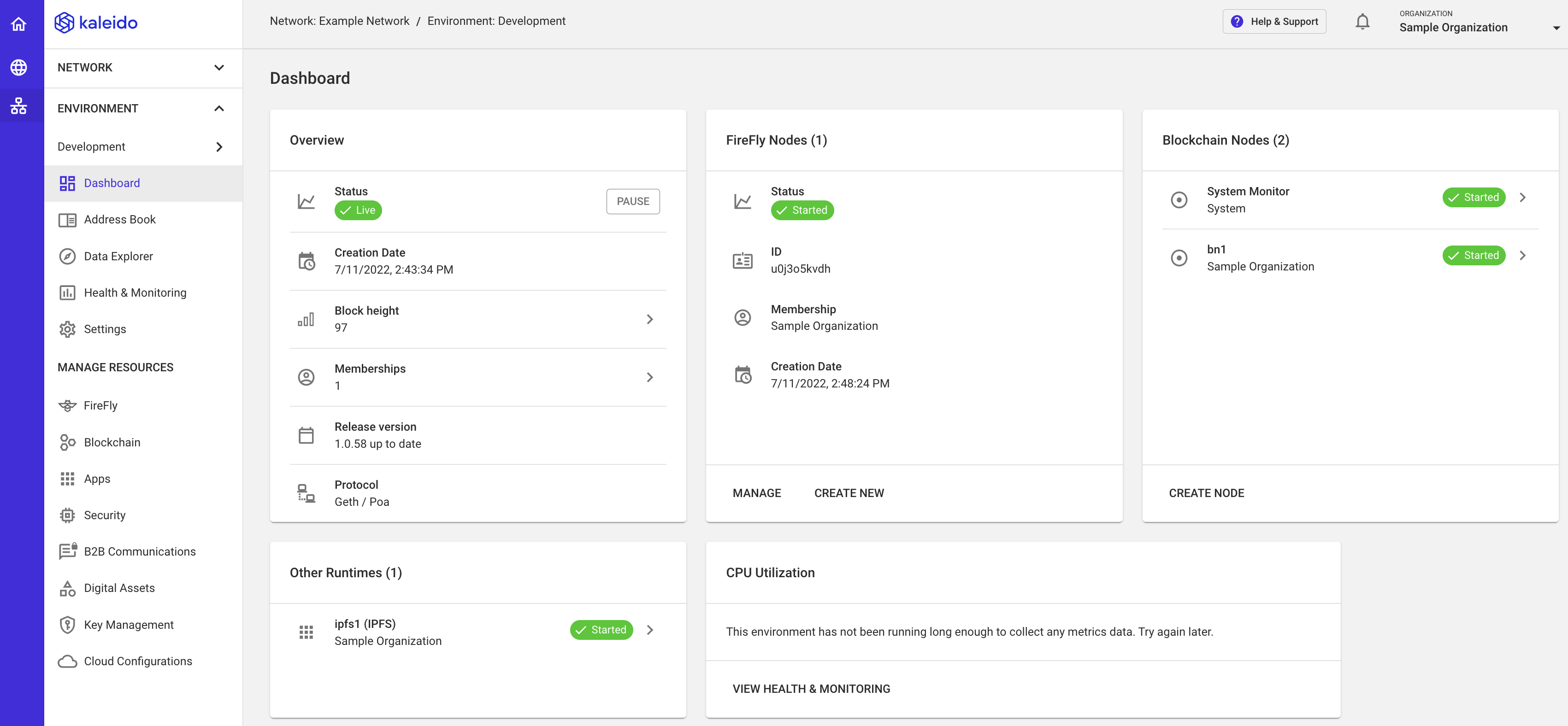Screen dimensions: 1568x726
Task: Select the environment hierarchy rail icon
Action: pos(19,106)
